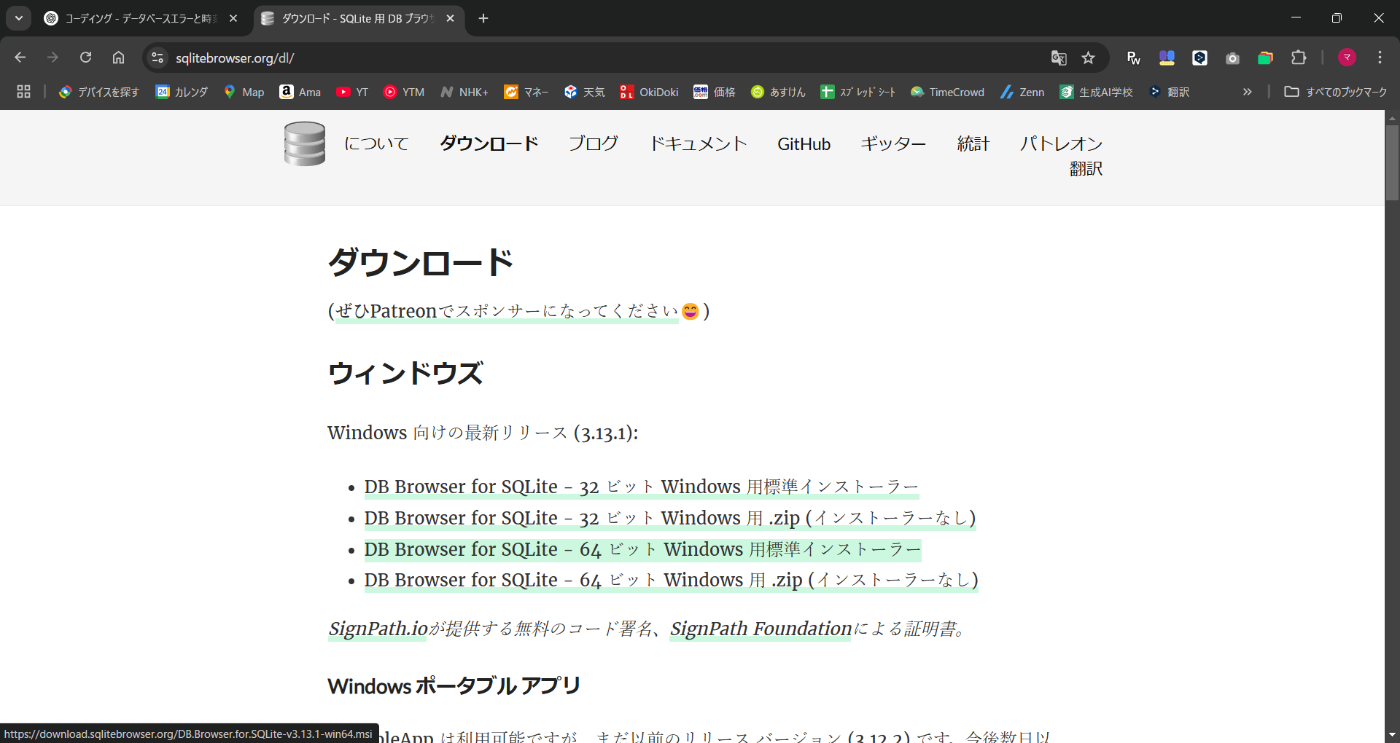Open the Zenn bookmark
The image size is (1400, 743).
[x=1021, y=91]
